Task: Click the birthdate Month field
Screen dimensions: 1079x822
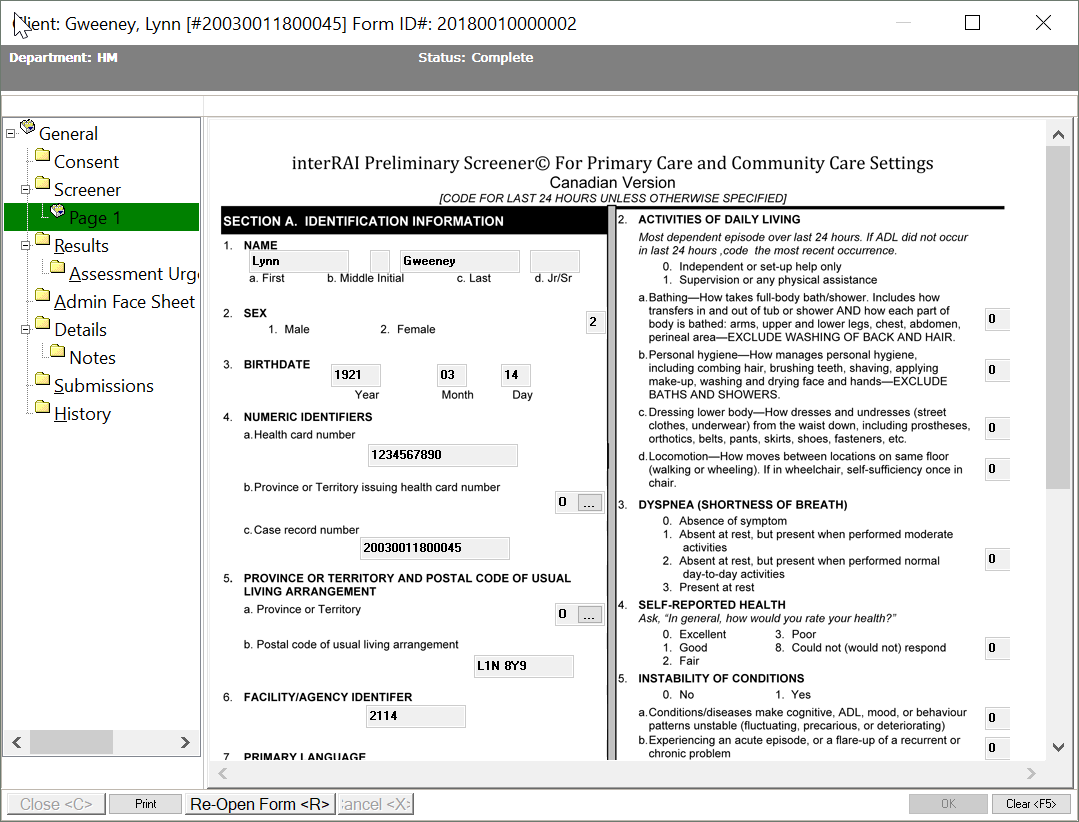Action: click(451, 375)
